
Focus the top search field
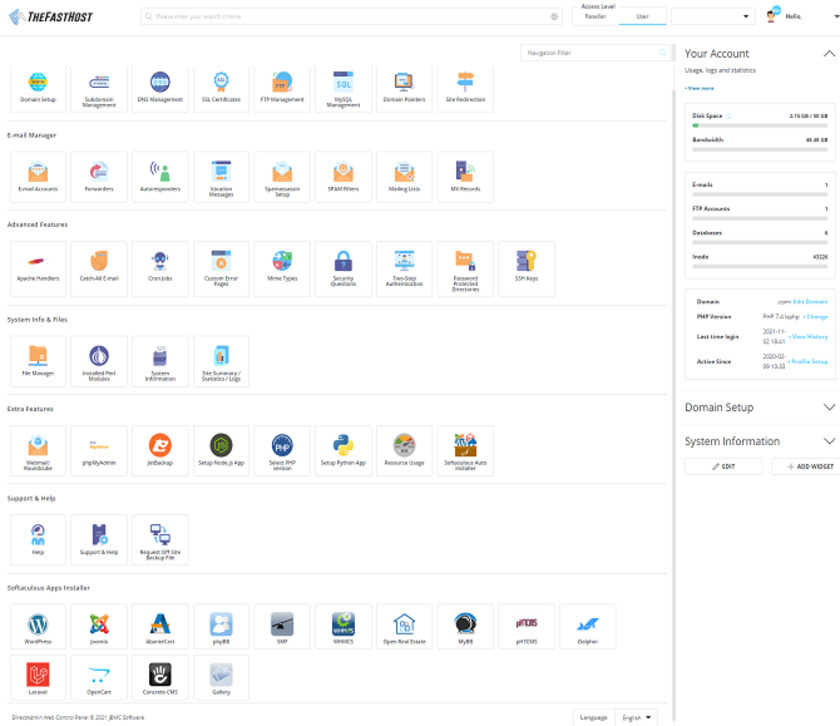coord(351,17)
